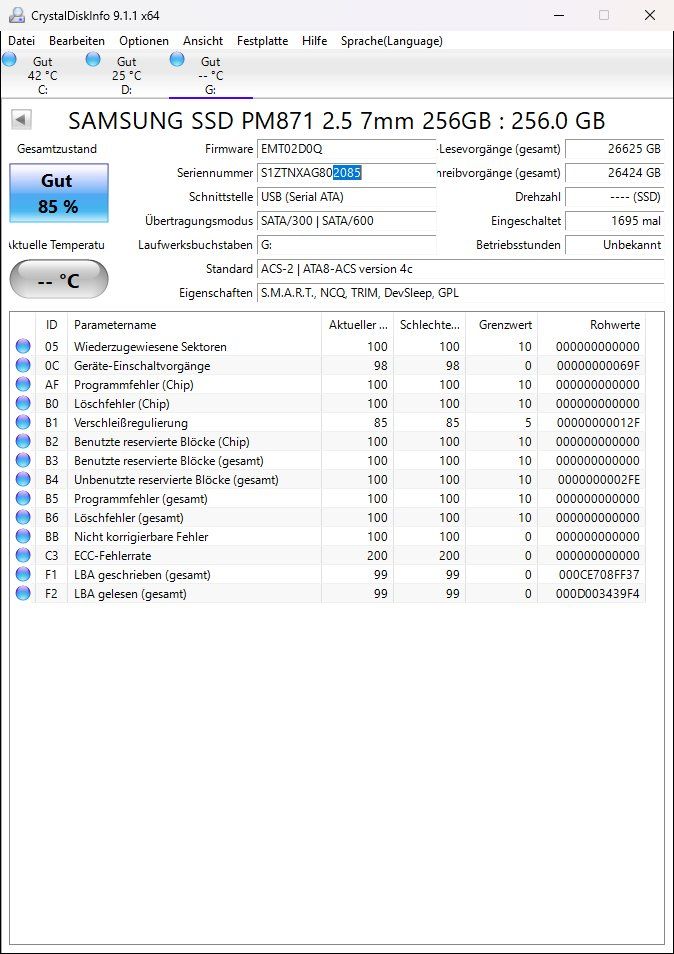This screenshot has height=954, width=674.
Task: Click the Schreibvorgänge value 26424 GB
Action: tap(614, 173)
